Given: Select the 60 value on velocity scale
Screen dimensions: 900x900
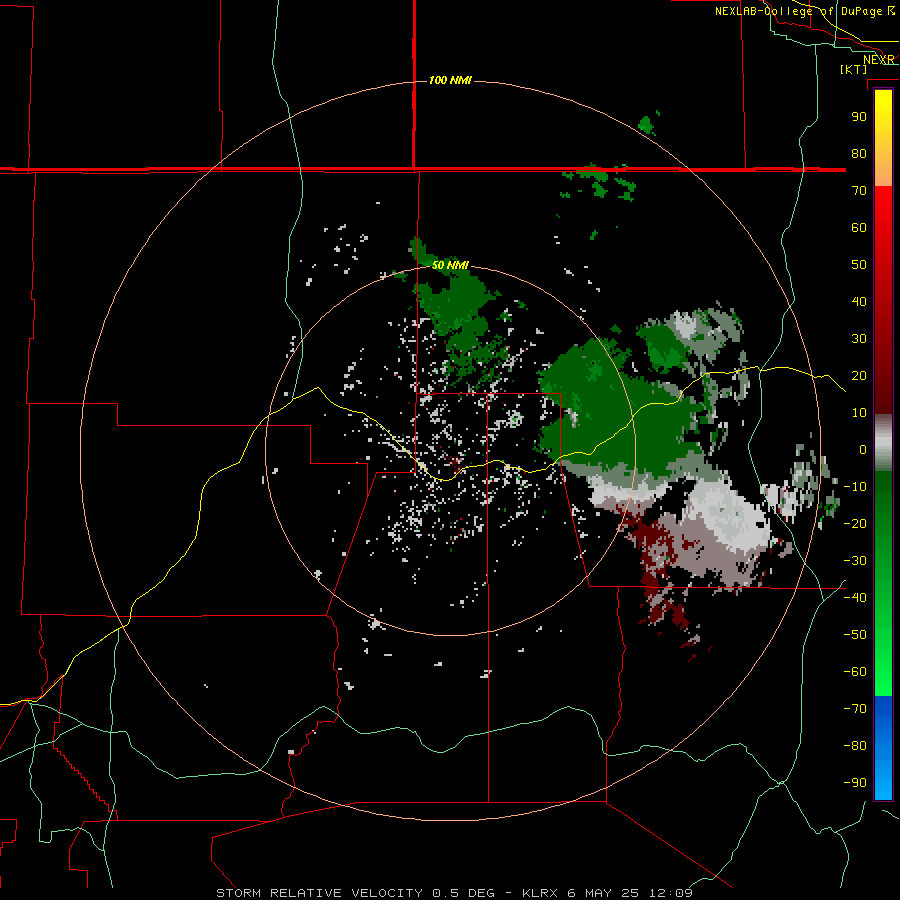Looking at the screenshot, I should (x=859, y=227).
